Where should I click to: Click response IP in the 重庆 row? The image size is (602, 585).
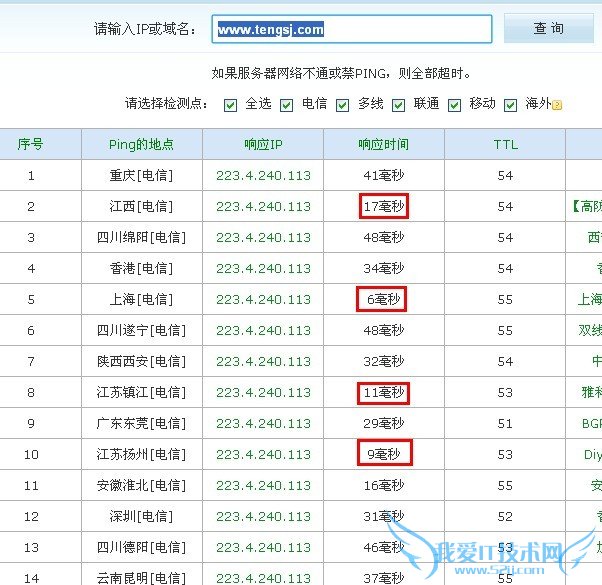click(263, 176)
